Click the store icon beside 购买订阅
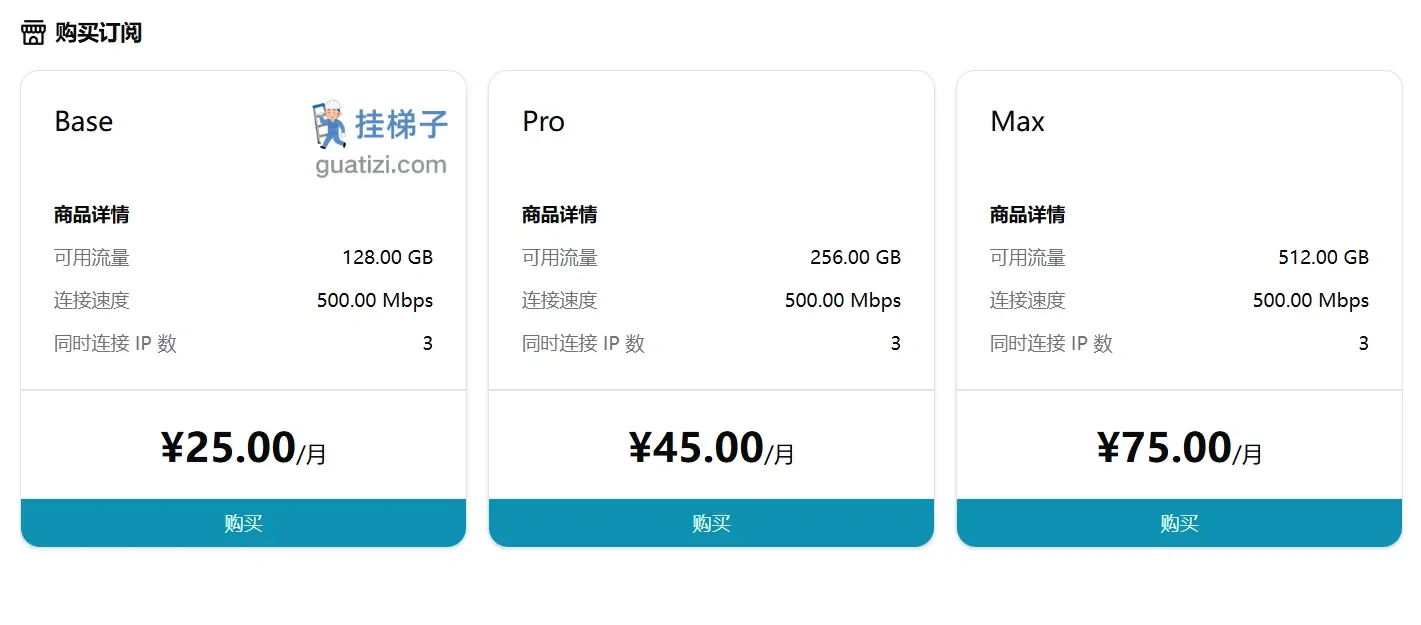1421x625 pixels. coord(33,33)
